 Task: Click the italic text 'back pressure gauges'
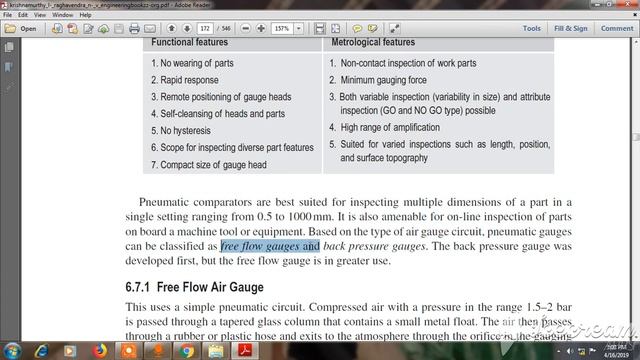point(374,246)
